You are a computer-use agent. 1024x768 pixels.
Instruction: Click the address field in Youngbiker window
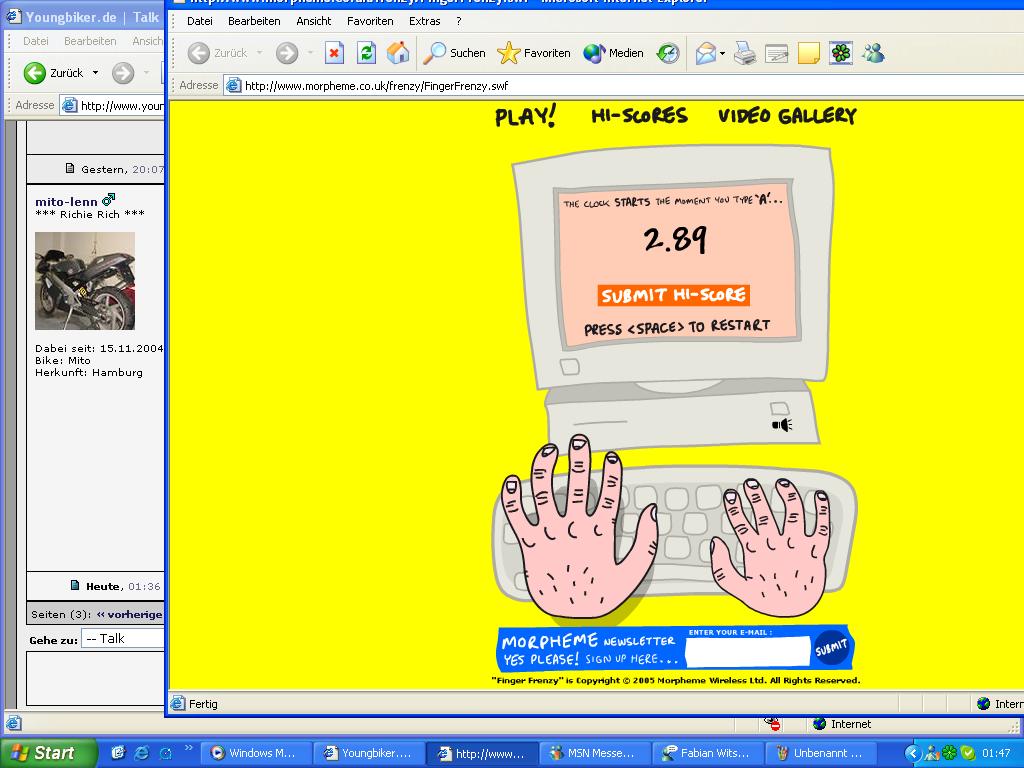(112, 105)
